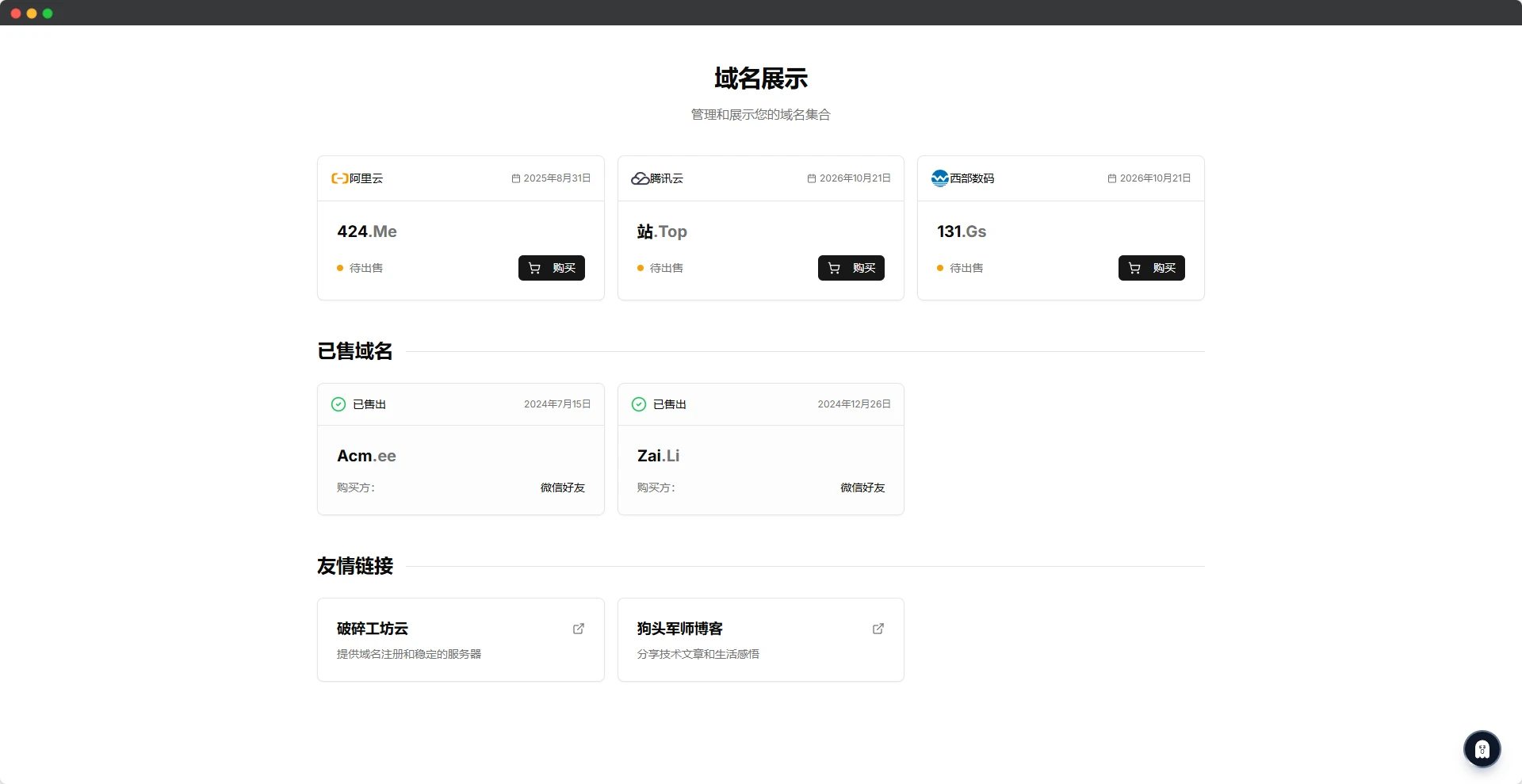Click the Alibaba Cloud (阿里云) logo icon
This screenshot has width=1522, height=784.
pos(339,178)
